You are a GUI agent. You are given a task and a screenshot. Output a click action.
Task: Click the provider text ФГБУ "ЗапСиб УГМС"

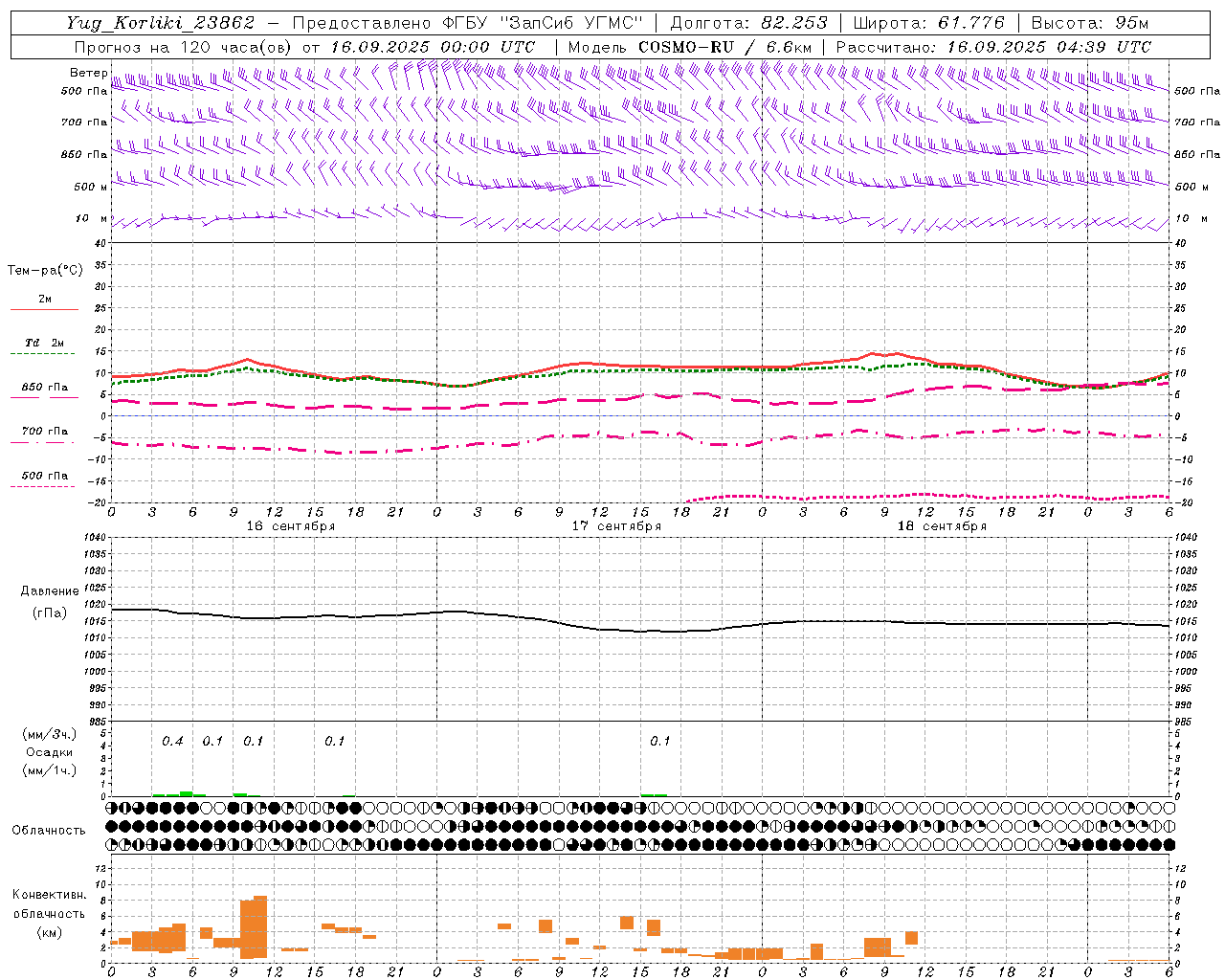[x=545, y=23]
